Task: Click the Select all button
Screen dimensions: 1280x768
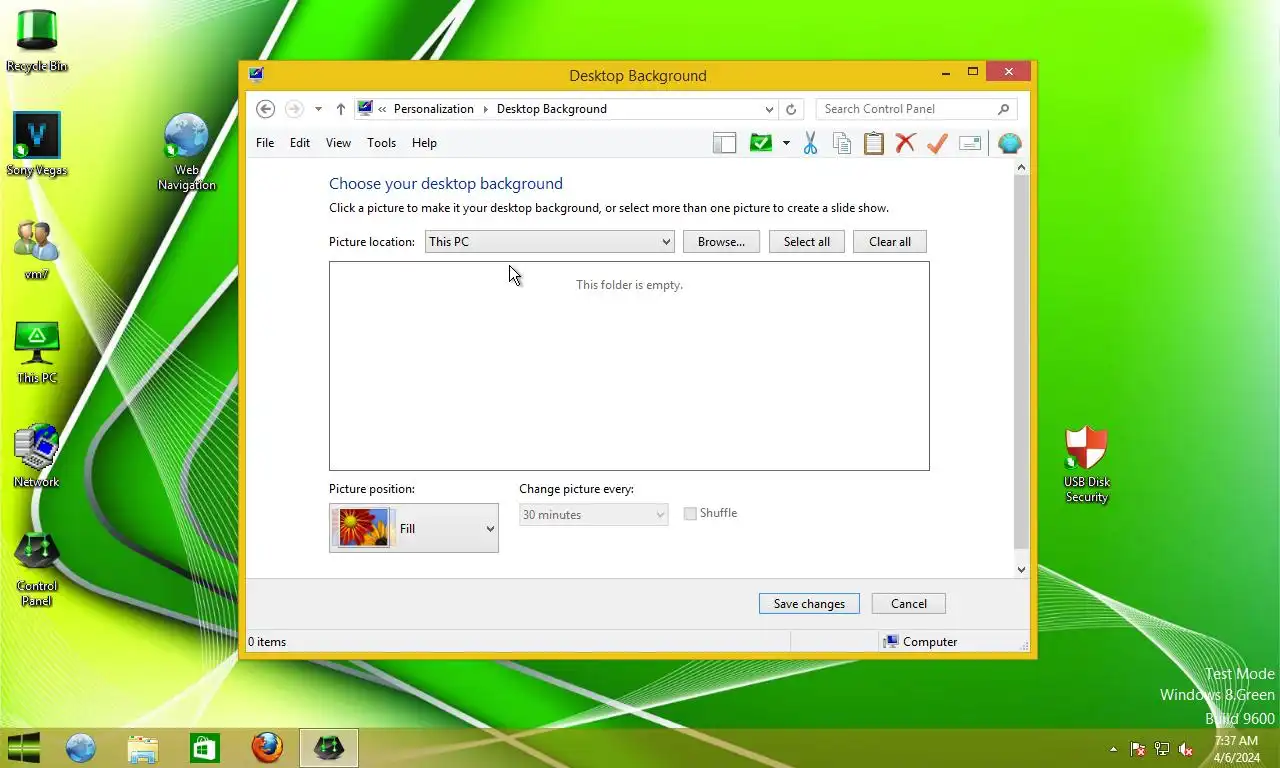Action: [807, 242]
